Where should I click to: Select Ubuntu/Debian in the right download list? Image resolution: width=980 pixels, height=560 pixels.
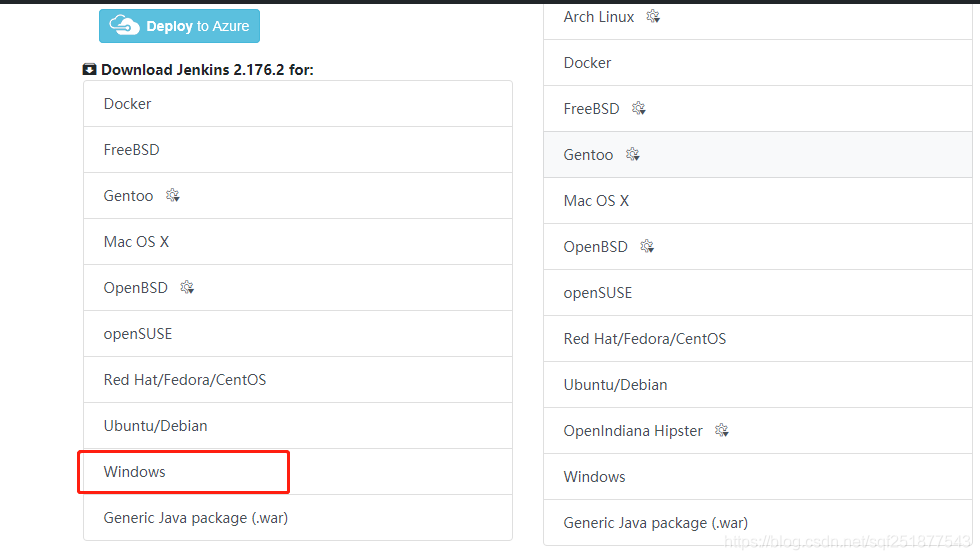click(758, 384)
